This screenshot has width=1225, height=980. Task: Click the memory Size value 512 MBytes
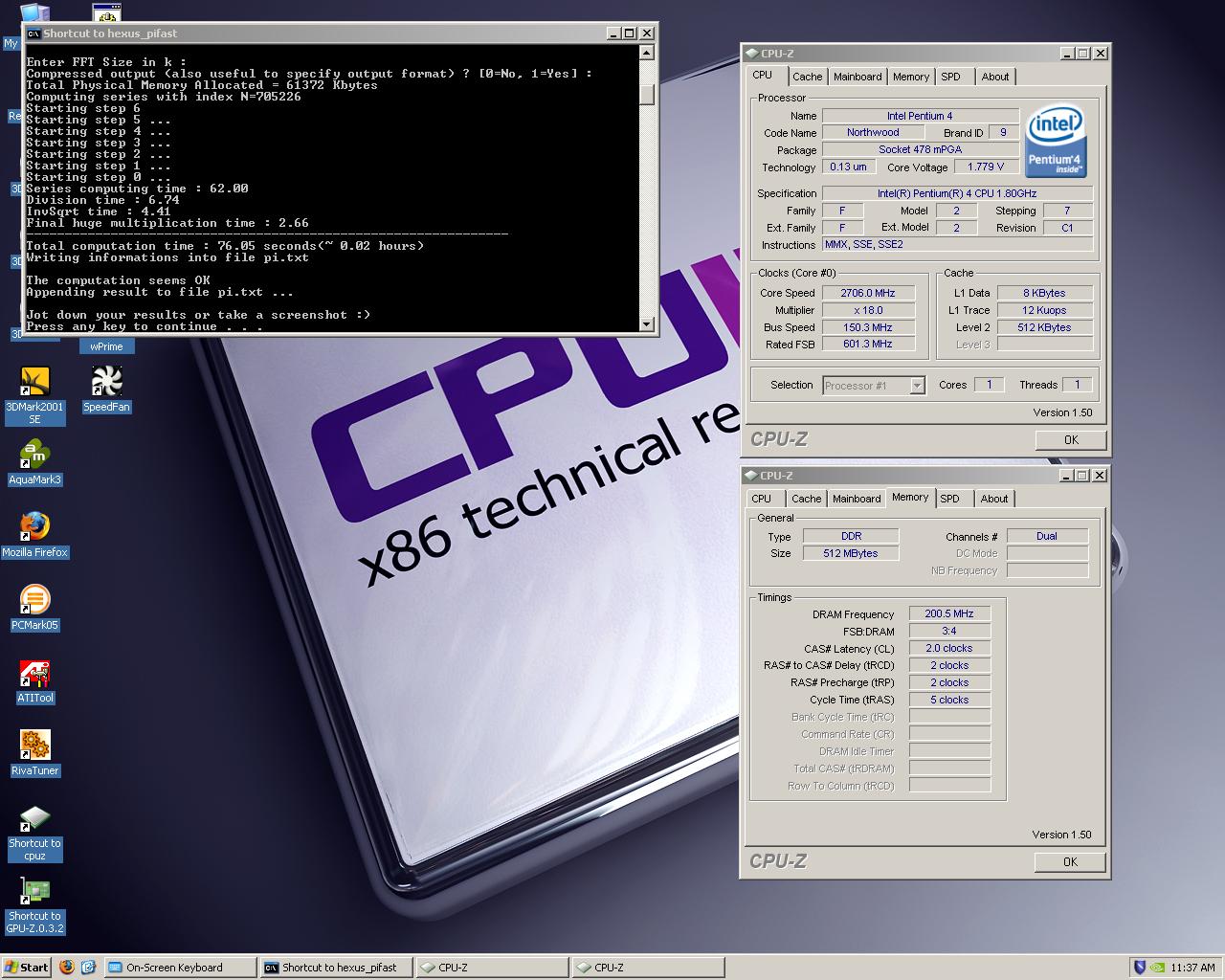(851, 553)
